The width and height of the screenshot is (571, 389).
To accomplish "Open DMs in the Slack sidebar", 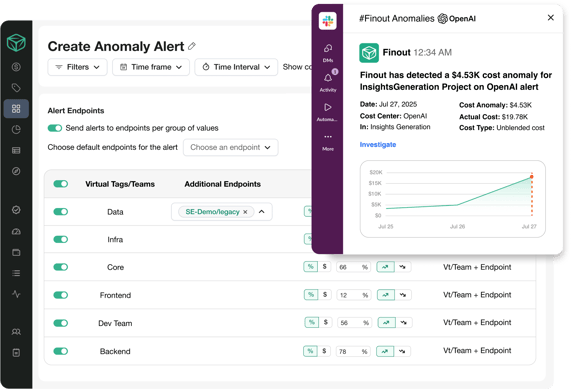I will tap(328, 53).
